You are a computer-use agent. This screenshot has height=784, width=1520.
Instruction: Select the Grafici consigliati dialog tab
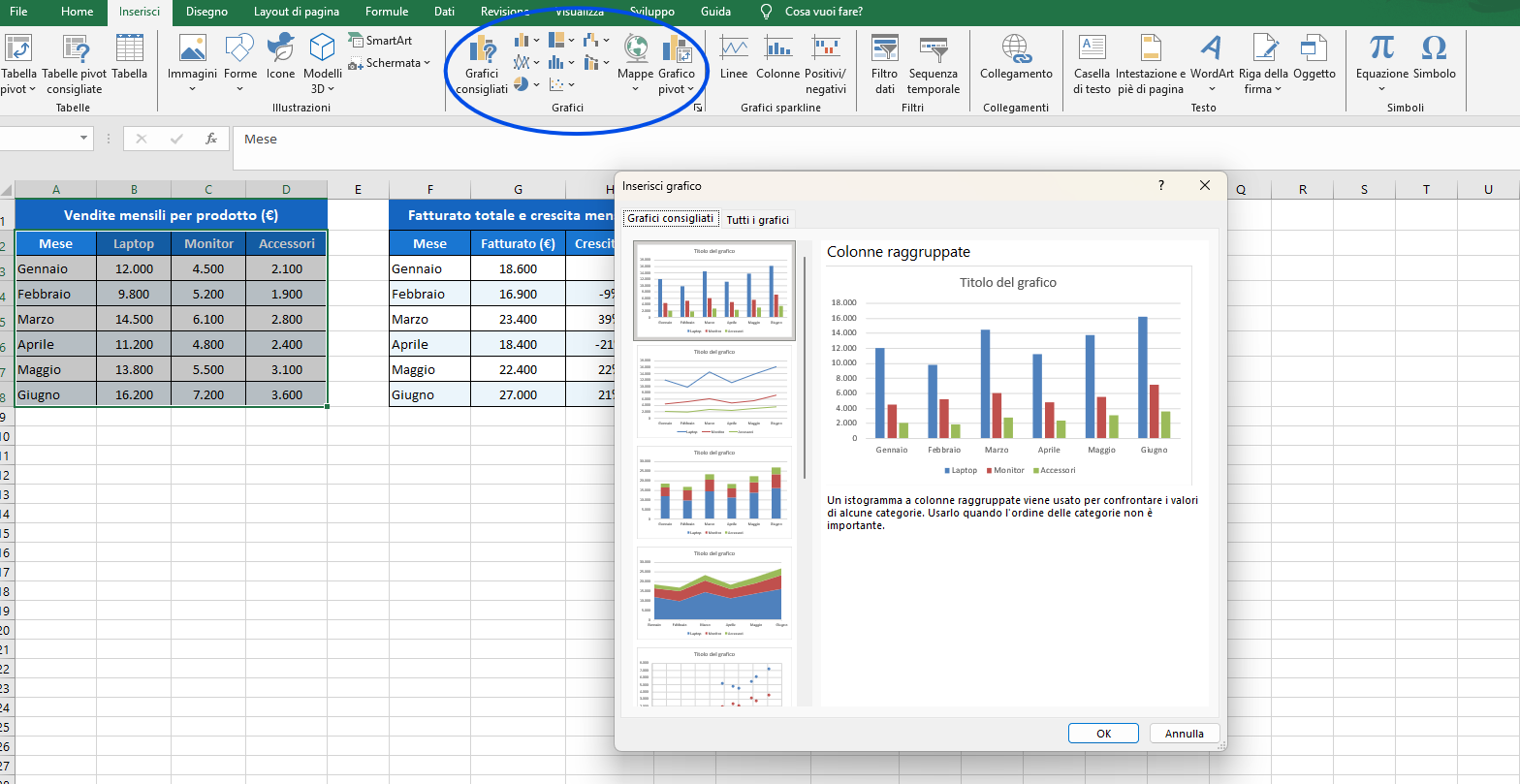coord(671,219)
